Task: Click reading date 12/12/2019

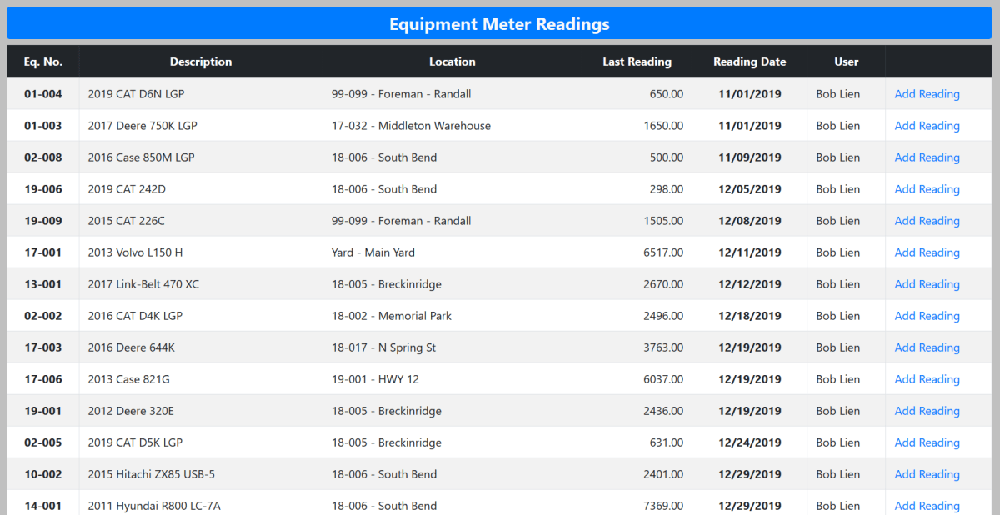Action: coord(750,284)
